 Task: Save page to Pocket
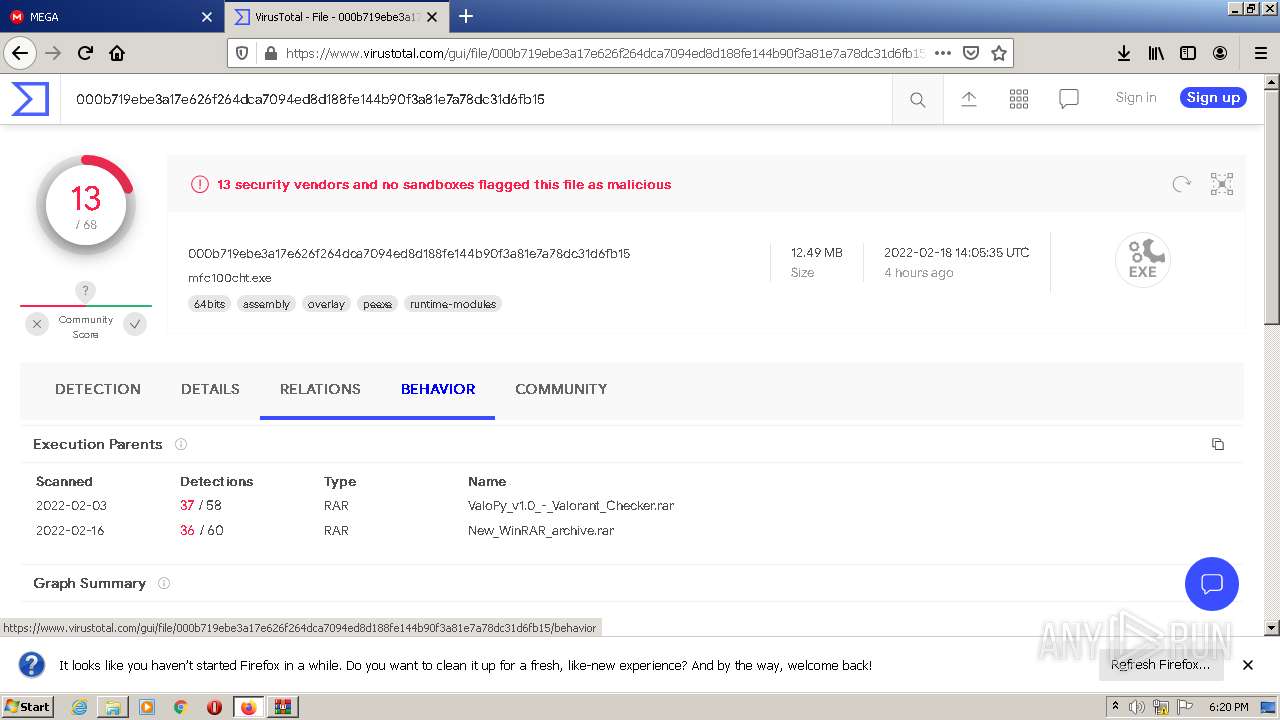click(x=970, y=53)
